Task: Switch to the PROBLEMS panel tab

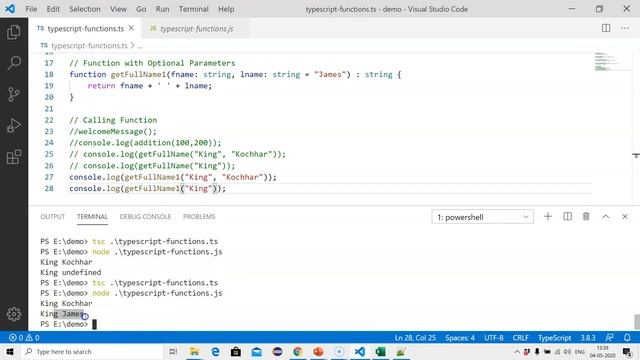Action: tap(199, 217)
